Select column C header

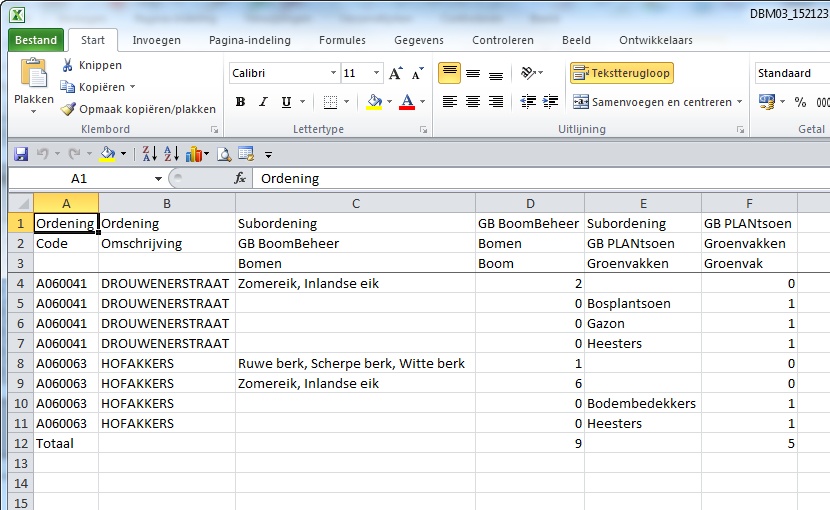tap(355, 203)
